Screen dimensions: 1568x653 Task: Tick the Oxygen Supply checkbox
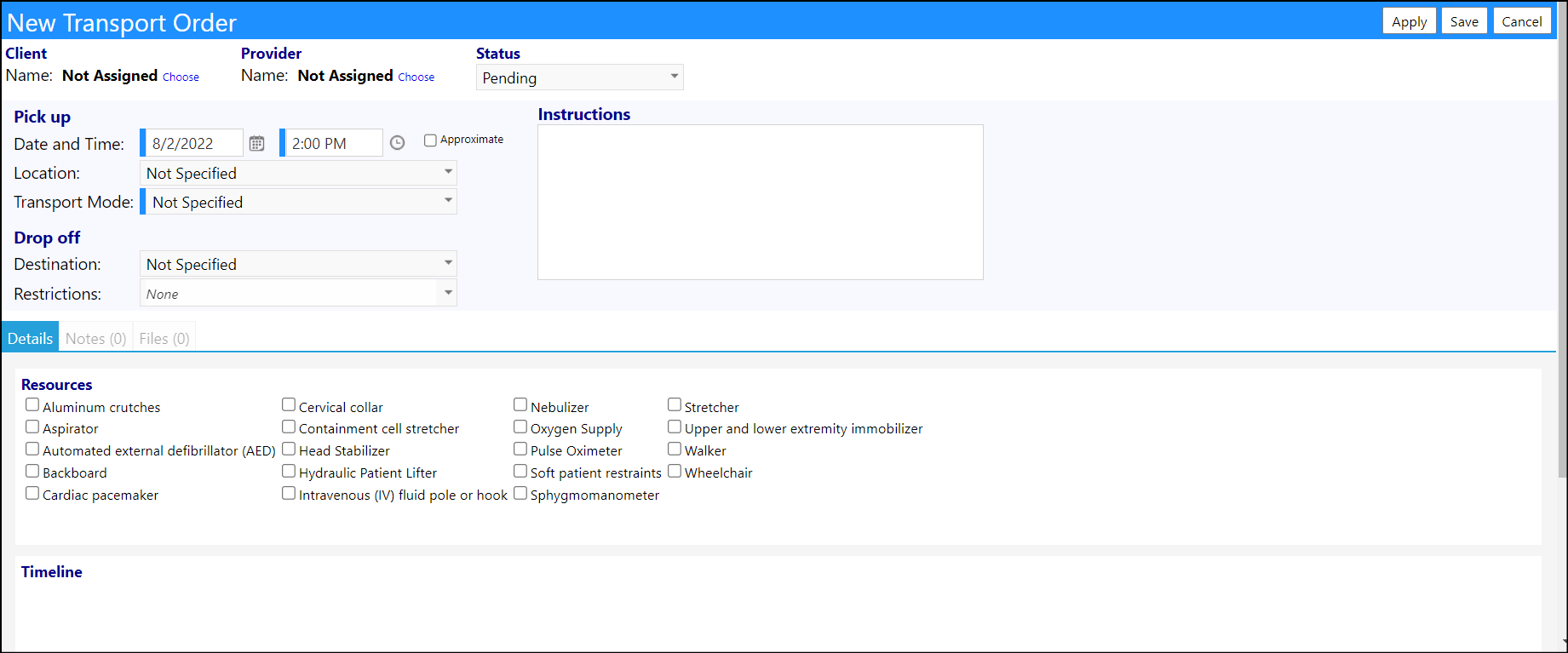[x=520, y=427]
